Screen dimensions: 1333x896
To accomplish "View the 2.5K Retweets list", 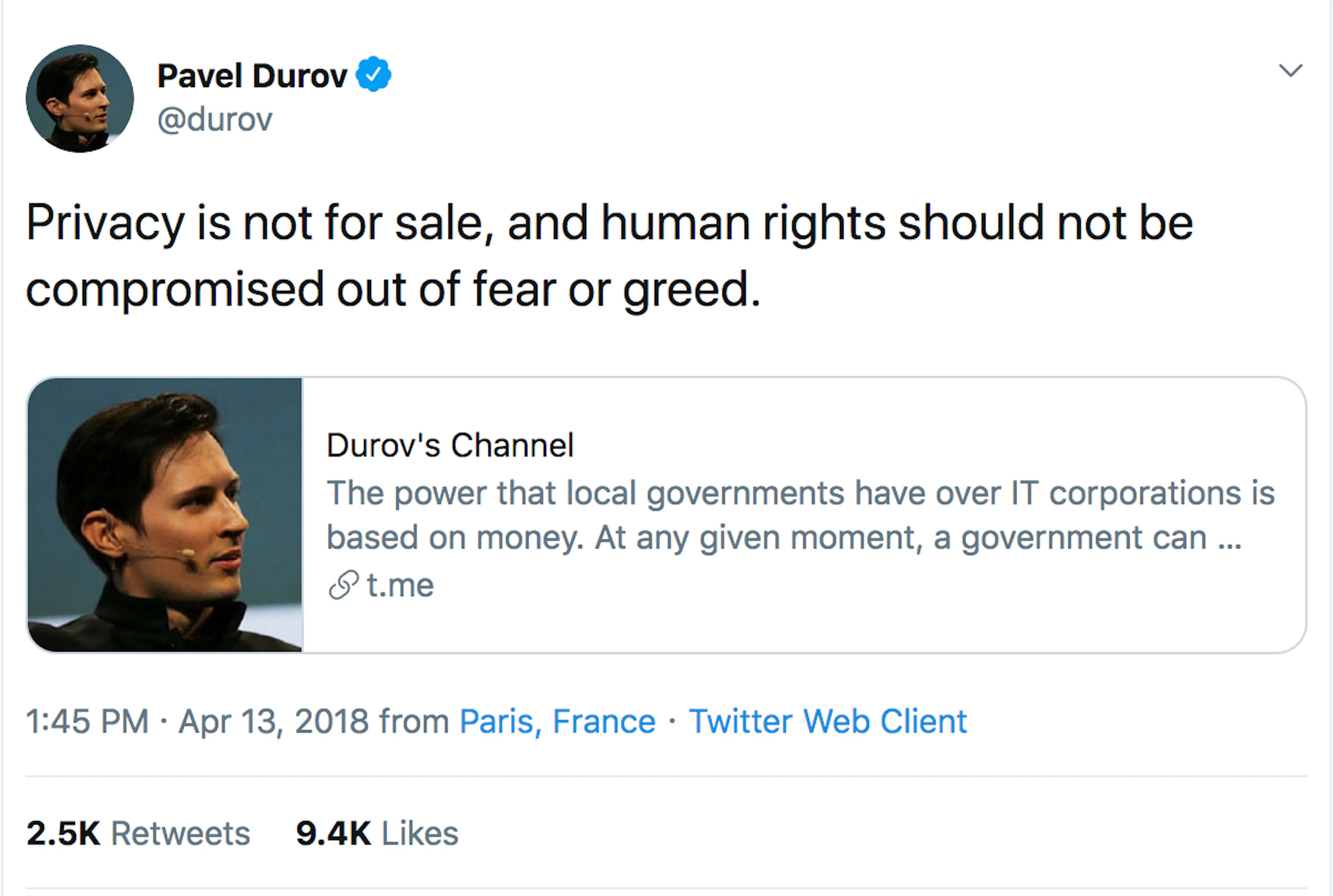I will [138, 834].
